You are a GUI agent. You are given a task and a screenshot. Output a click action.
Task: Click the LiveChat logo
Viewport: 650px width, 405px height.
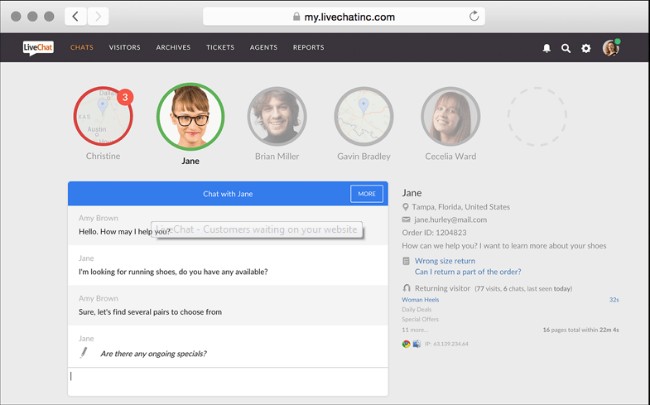[x=38, y=48]
